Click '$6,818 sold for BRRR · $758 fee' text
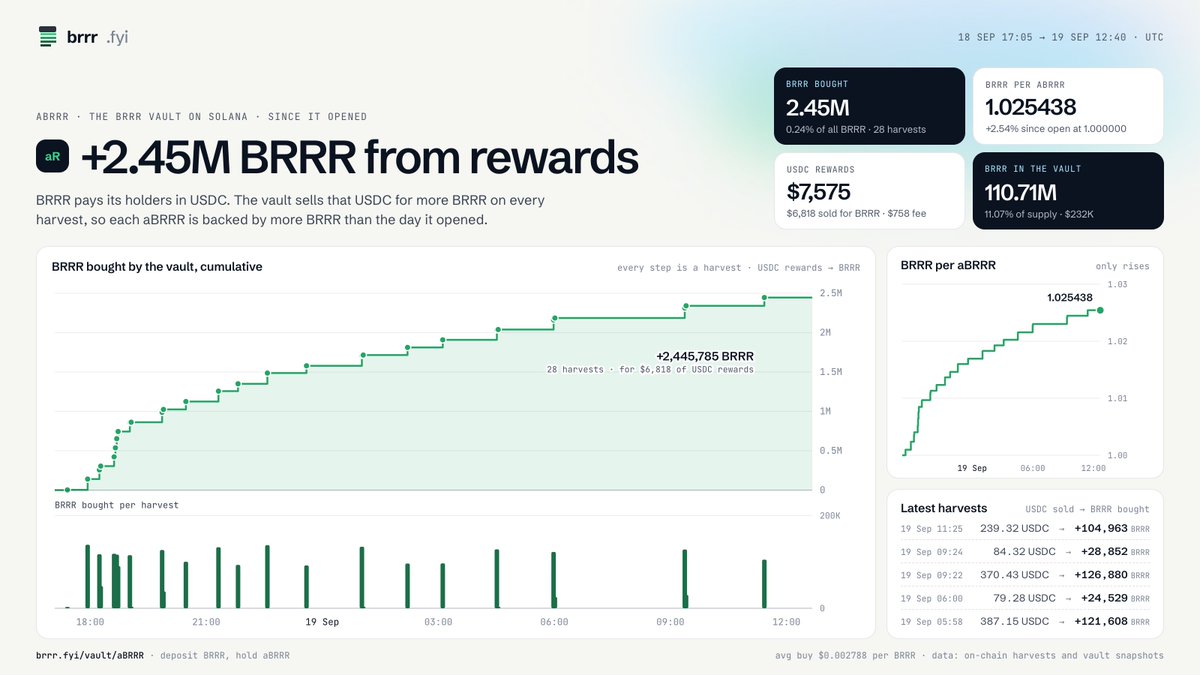Viewport: 1200px width, 675px height. (856, 214)
